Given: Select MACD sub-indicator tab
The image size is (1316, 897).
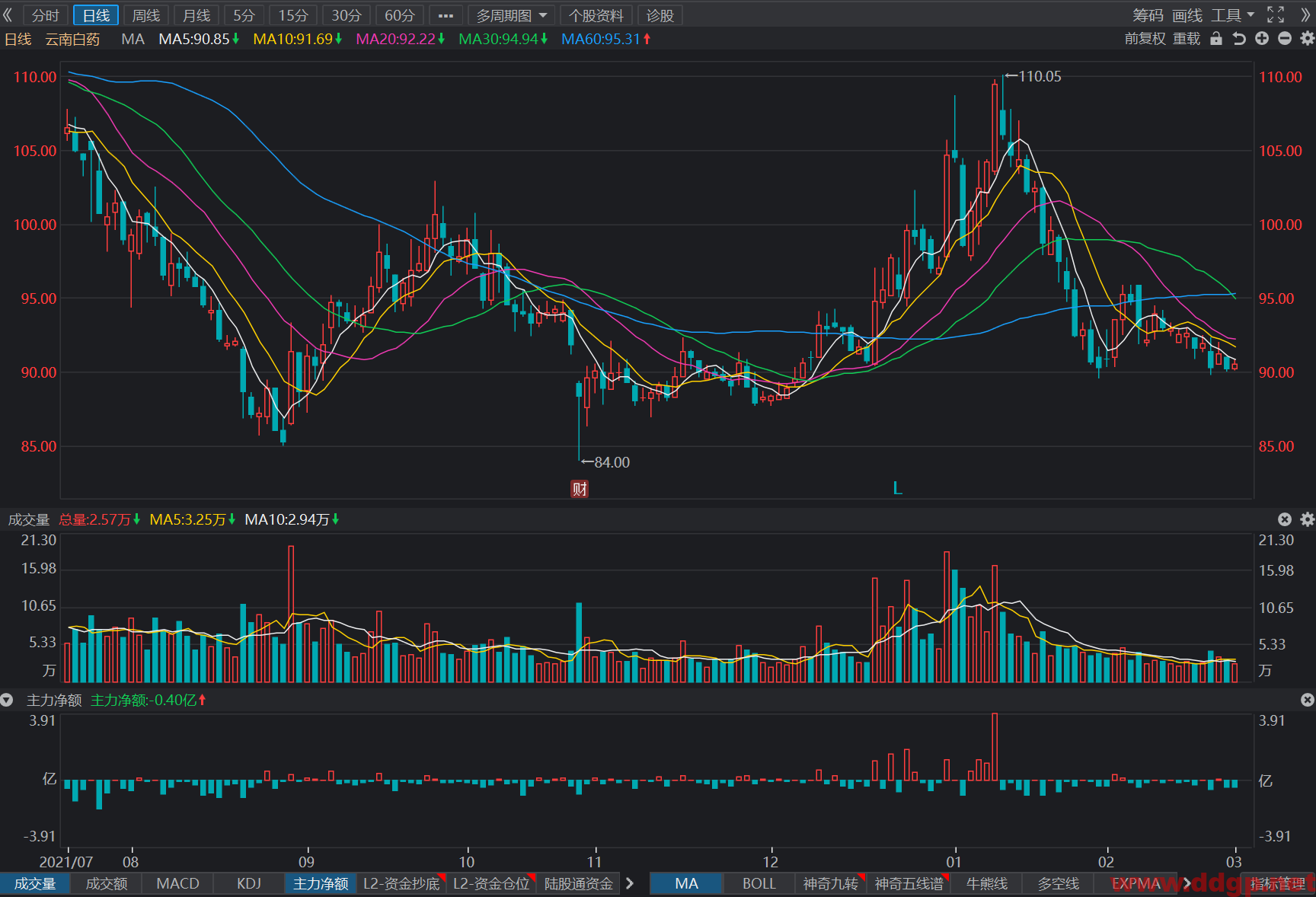Looking at the screenshot, I should [177, 883].
